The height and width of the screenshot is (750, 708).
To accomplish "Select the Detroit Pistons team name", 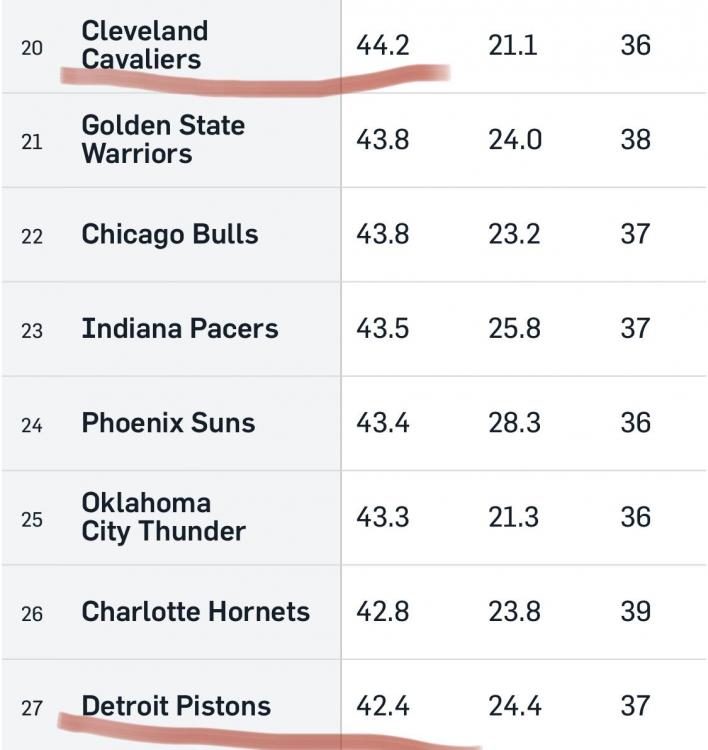I will (176, 706).
